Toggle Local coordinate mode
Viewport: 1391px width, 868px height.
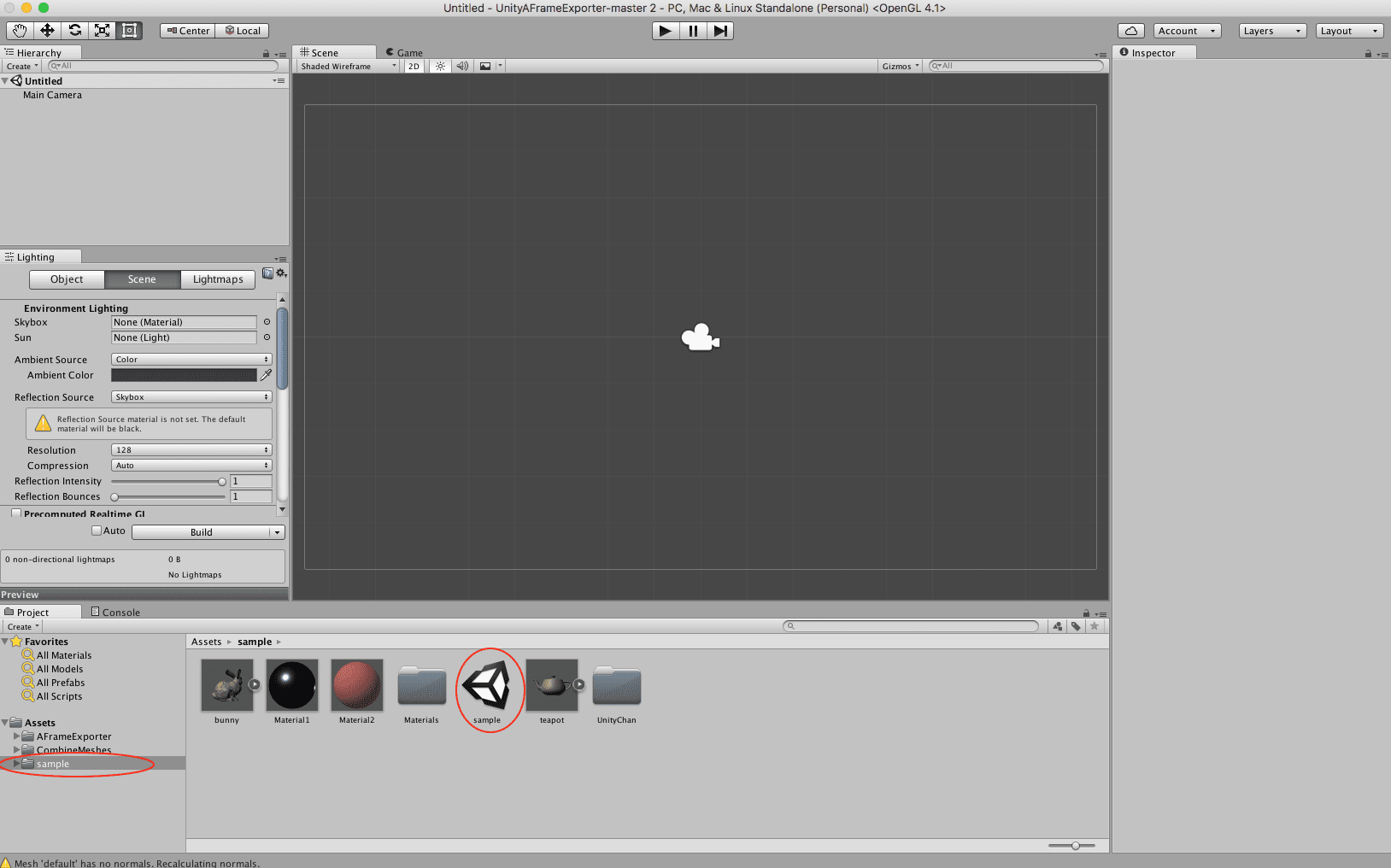[x=243, y=31]
